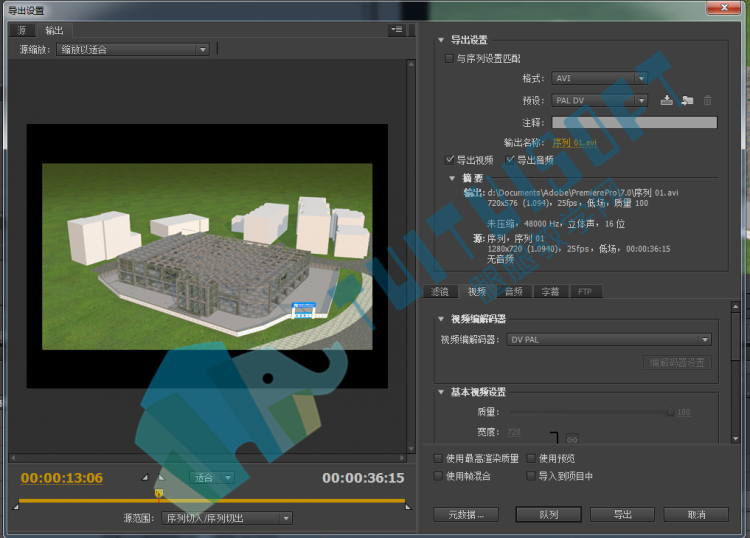Switch to the Source tab
This screenshot has height=538, width=750.
coord(22,31)
